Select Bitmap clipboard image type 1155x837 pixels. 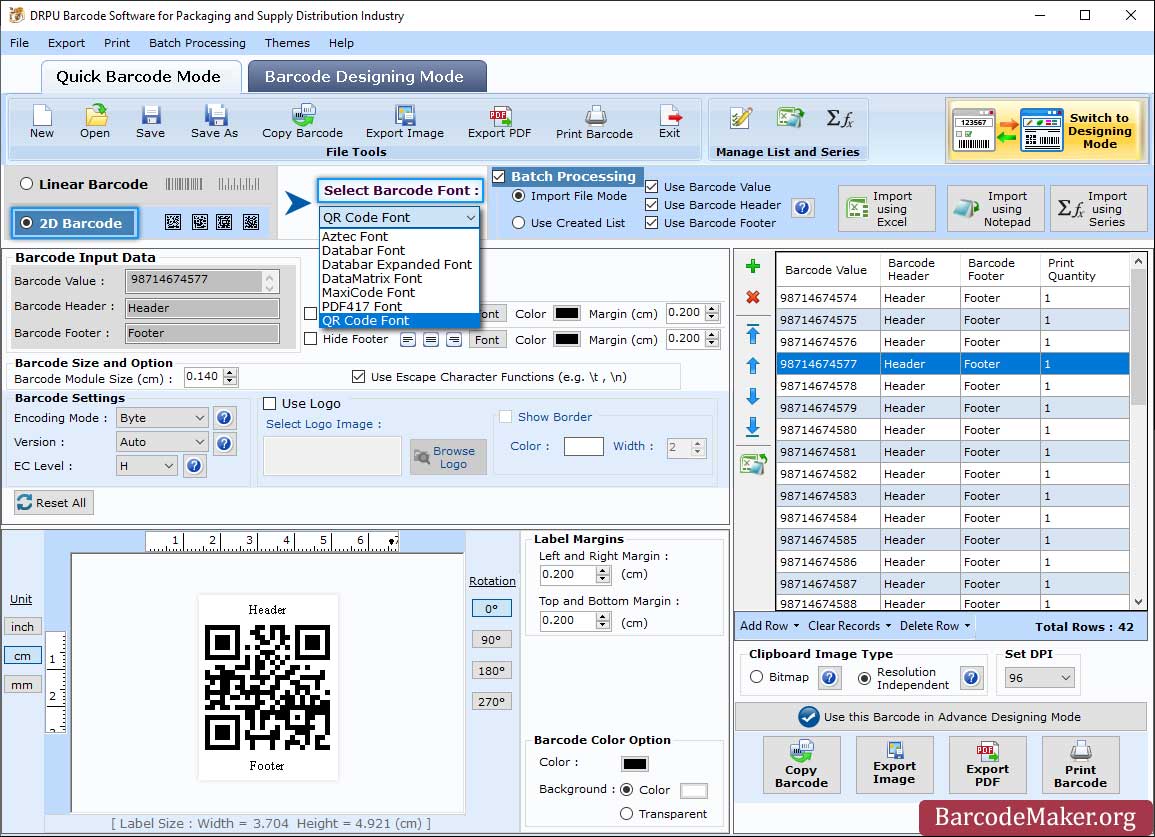(756, 676)
